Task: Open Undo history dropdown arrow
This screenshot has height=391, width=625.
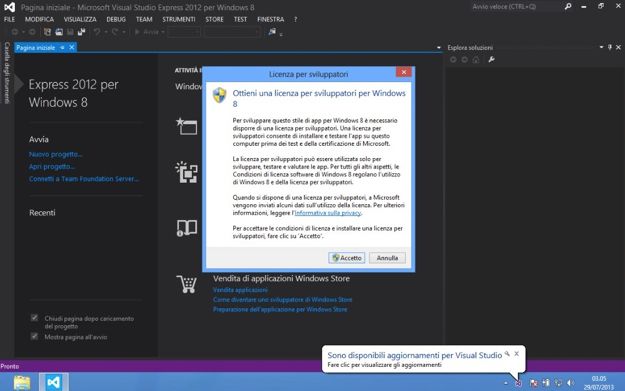Action: pyautogui.click(x=106, y=32)
